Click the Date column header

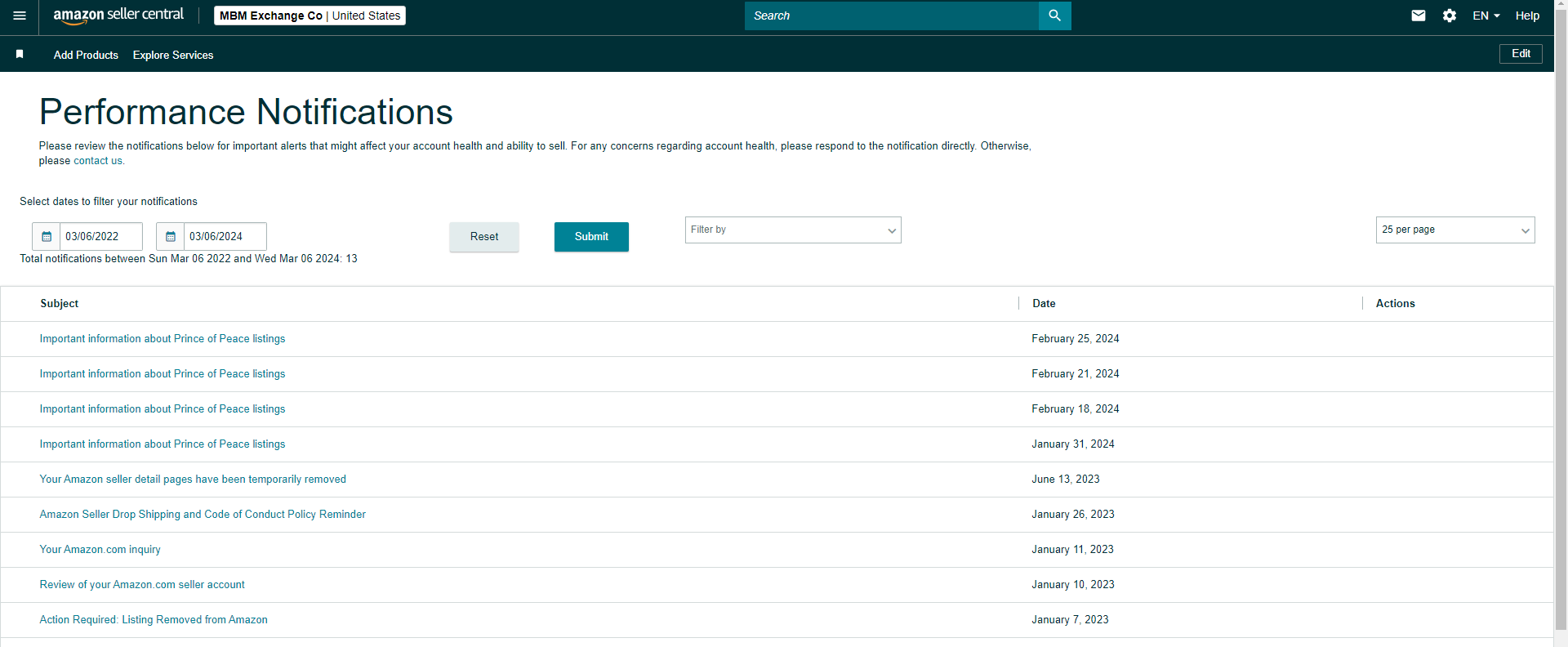click(1044, 304)
